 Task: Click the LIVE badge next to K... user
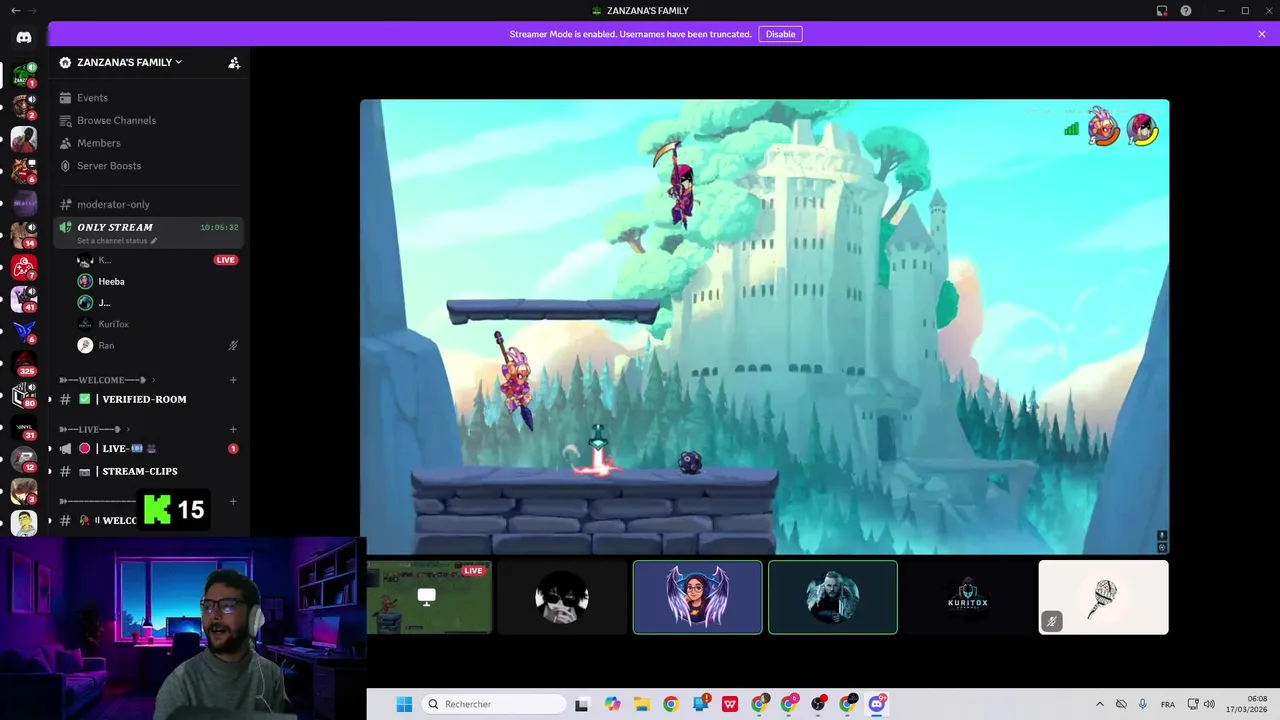tap(226, 260)
